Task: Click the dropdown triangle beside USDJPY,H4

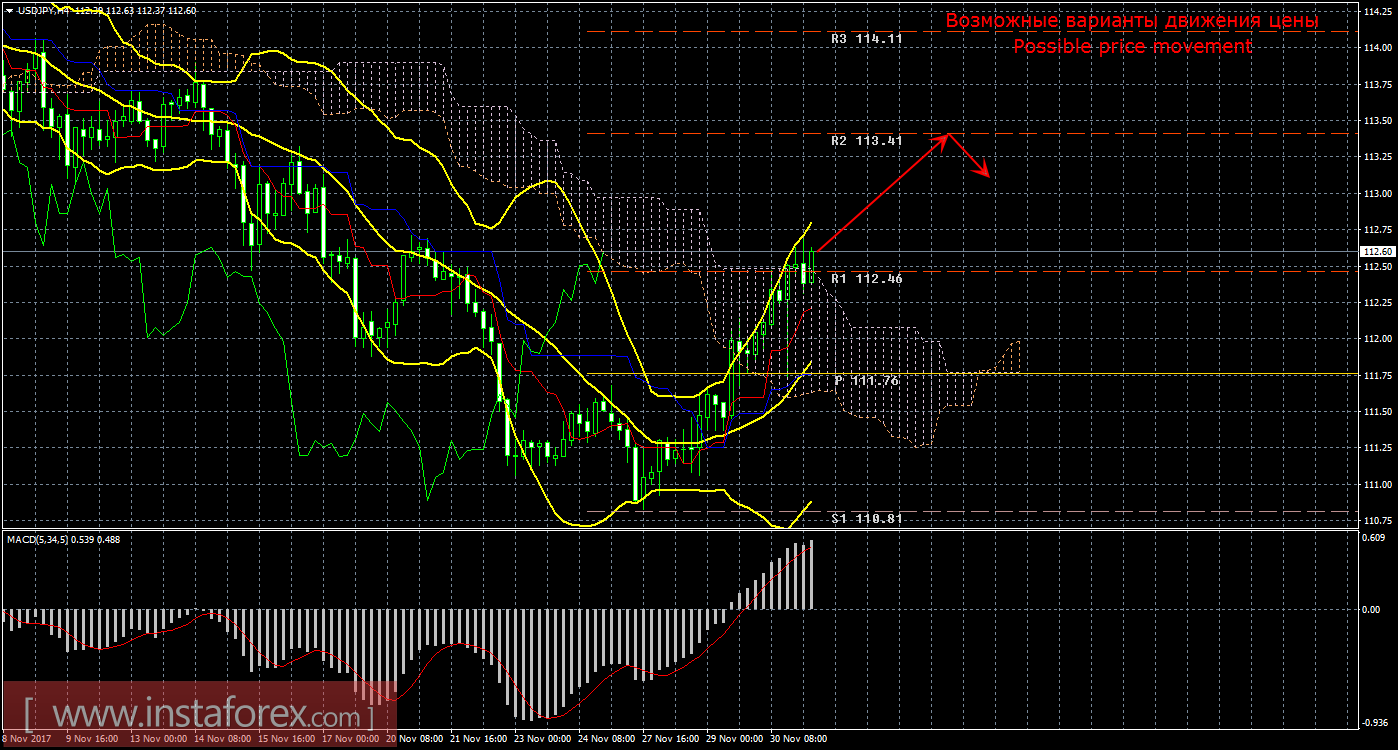Action: 9,10
